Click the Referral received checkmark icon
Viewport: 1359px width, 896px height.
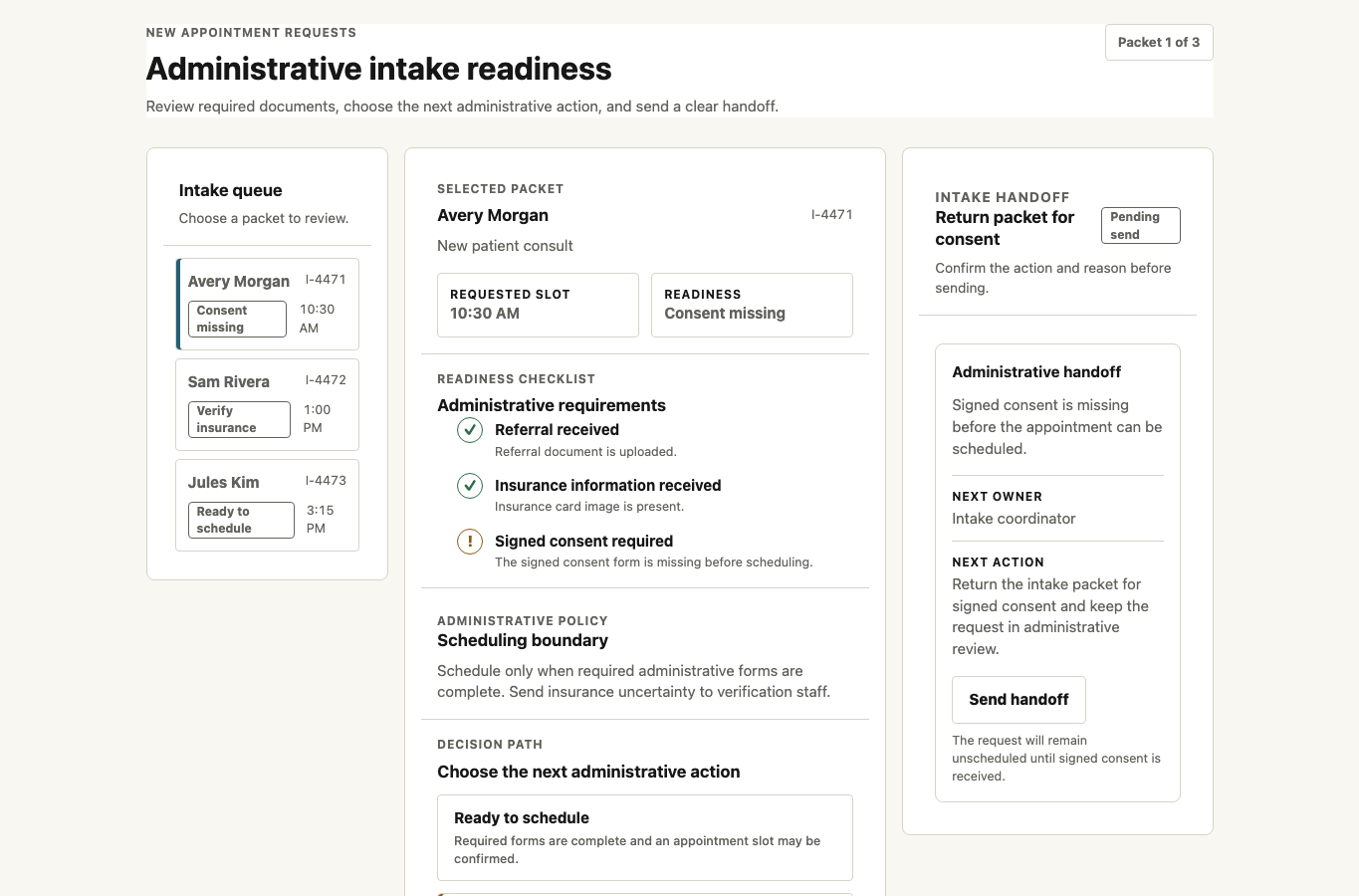click(x=470, y=430)
